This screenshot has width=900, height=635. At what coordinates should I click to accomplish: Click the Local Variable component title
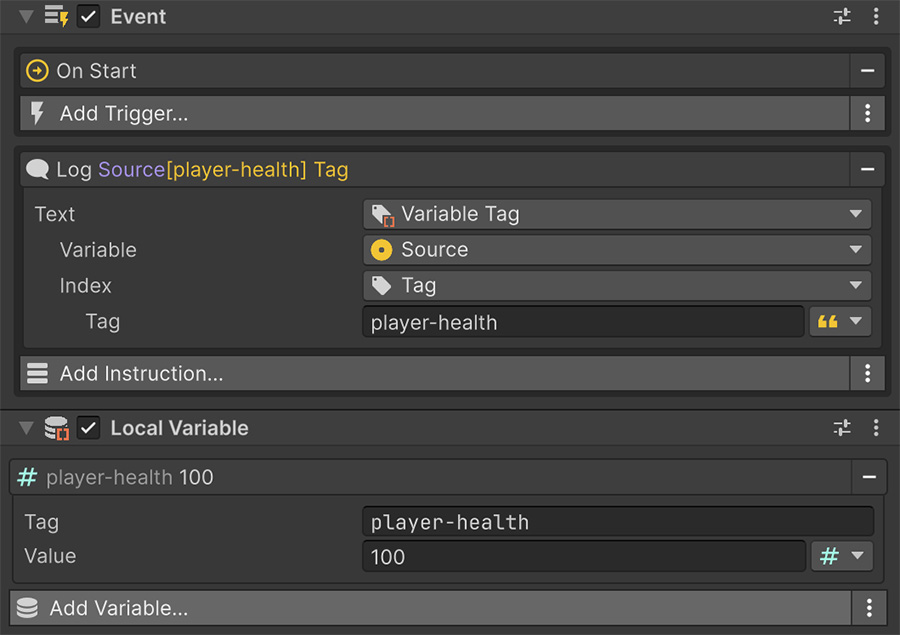point(180,428)
